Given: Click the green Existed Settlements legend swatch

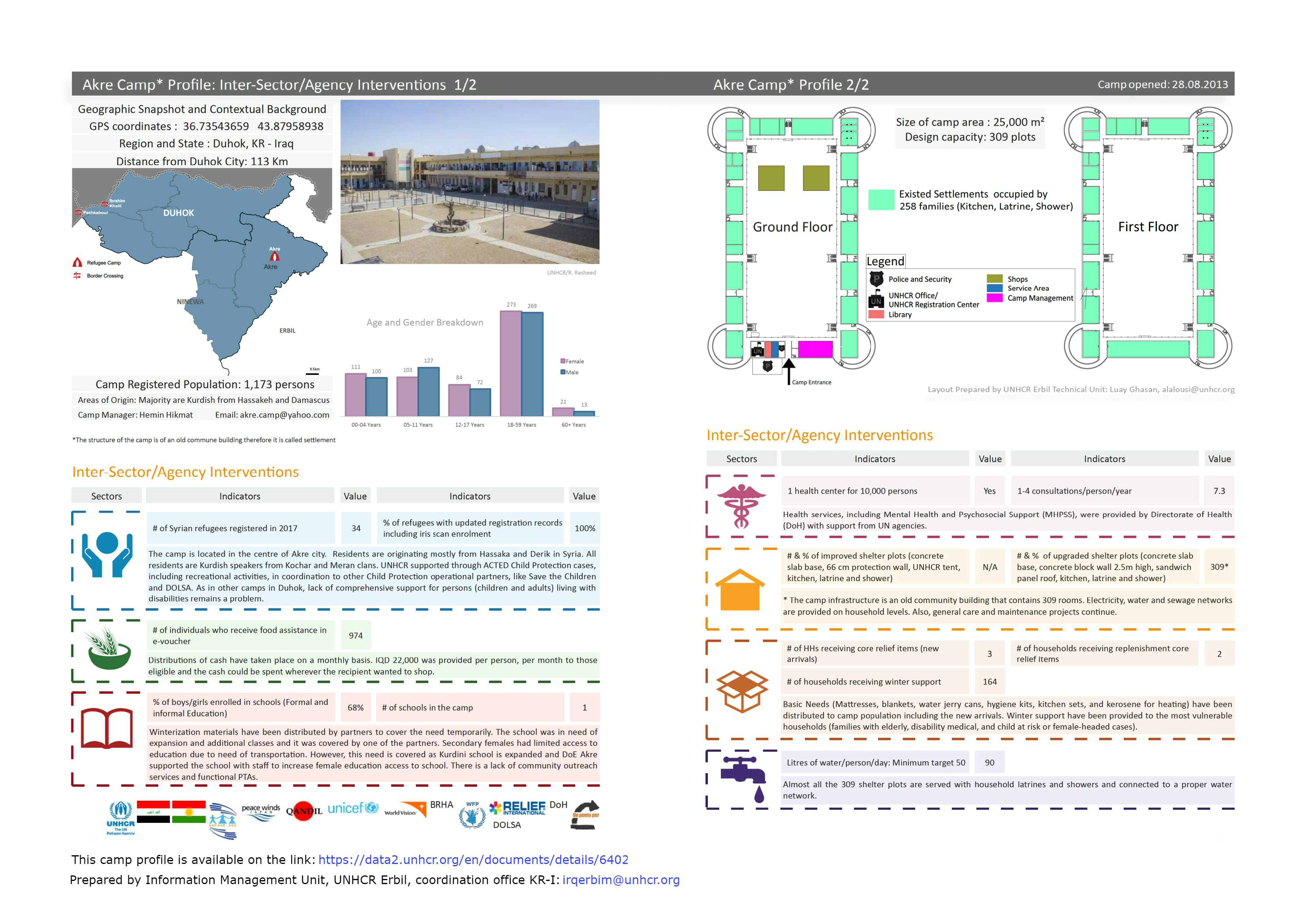Looking at the screenshot, I should (881, 200).
